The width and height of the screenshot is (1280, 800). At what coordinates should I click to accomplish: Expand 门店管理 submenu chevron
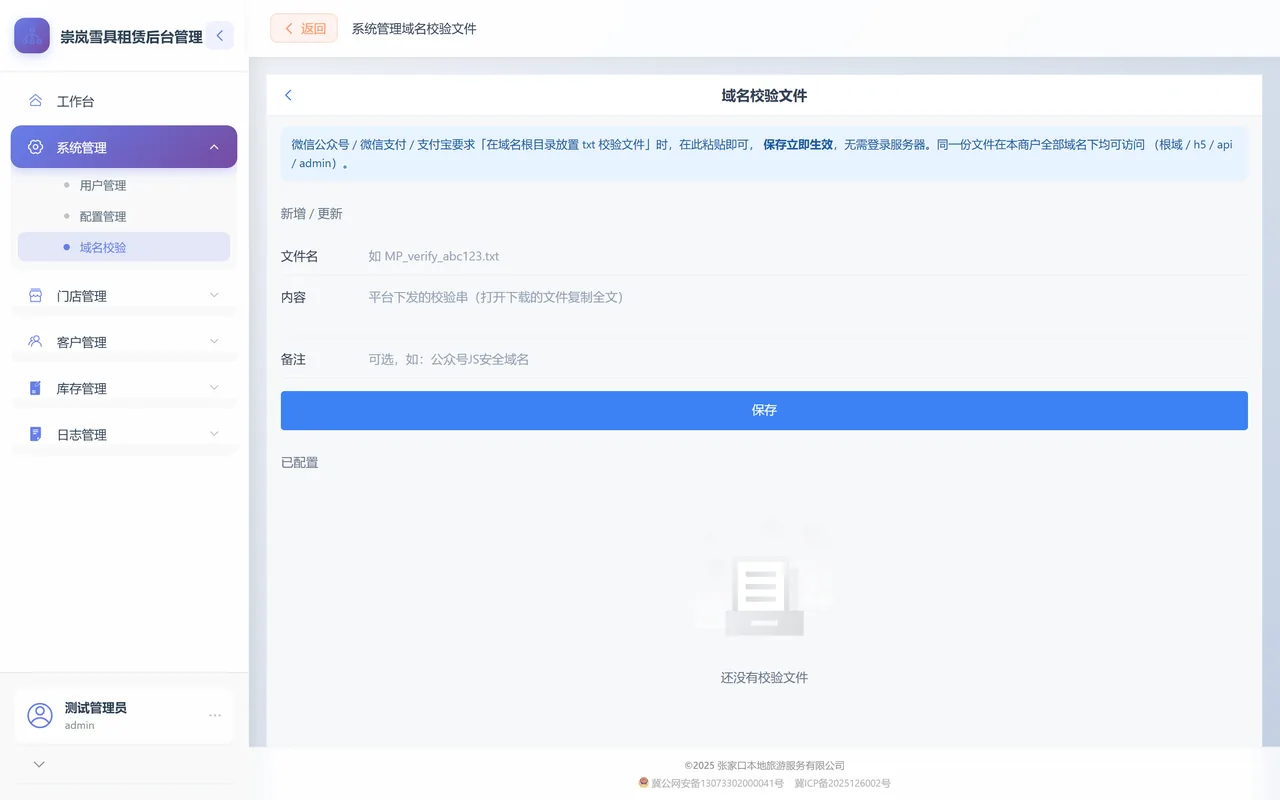point(214,295)
